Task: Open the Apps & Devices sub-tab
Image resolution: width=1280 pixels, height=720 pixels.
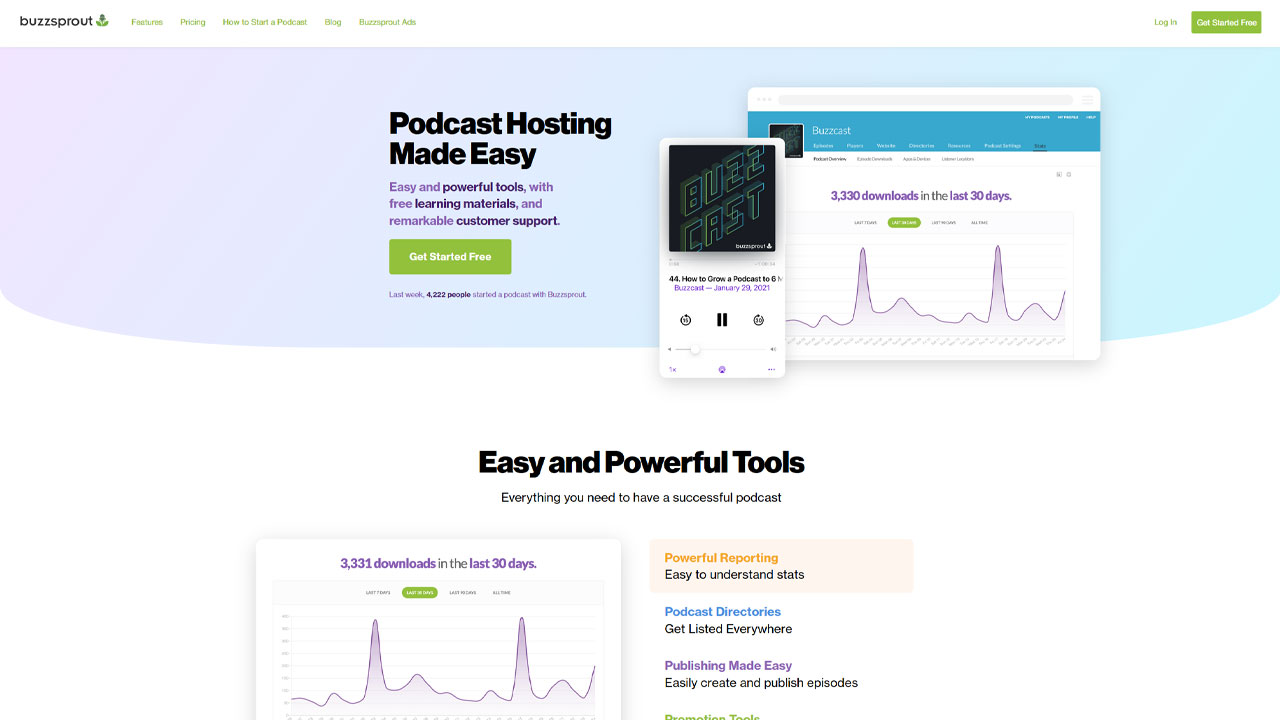Action: 917,159
